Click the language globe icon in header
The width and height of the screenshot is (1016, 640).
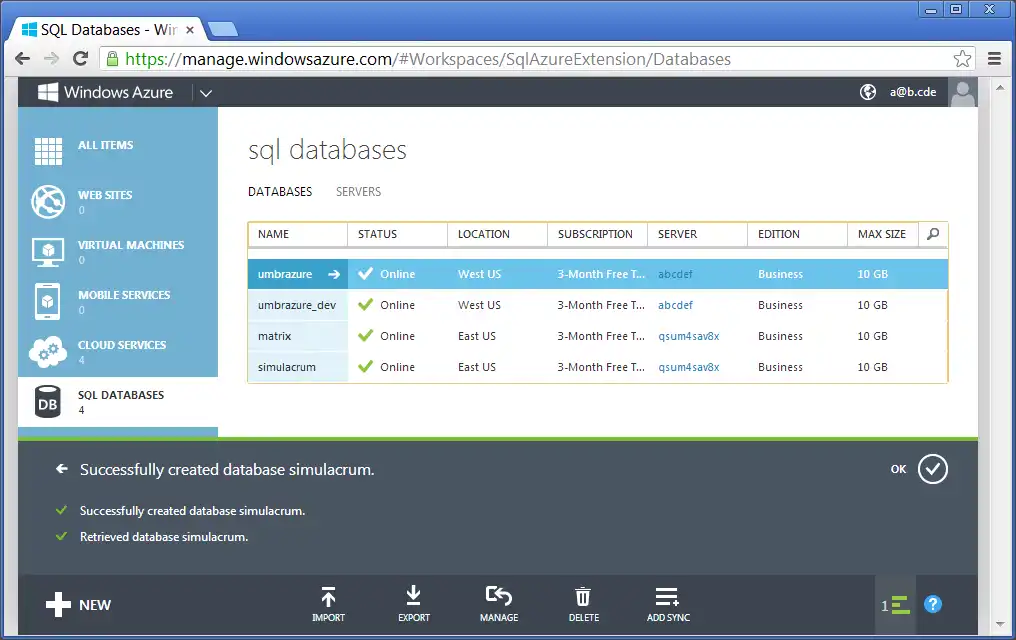click(x=868, y=92)
